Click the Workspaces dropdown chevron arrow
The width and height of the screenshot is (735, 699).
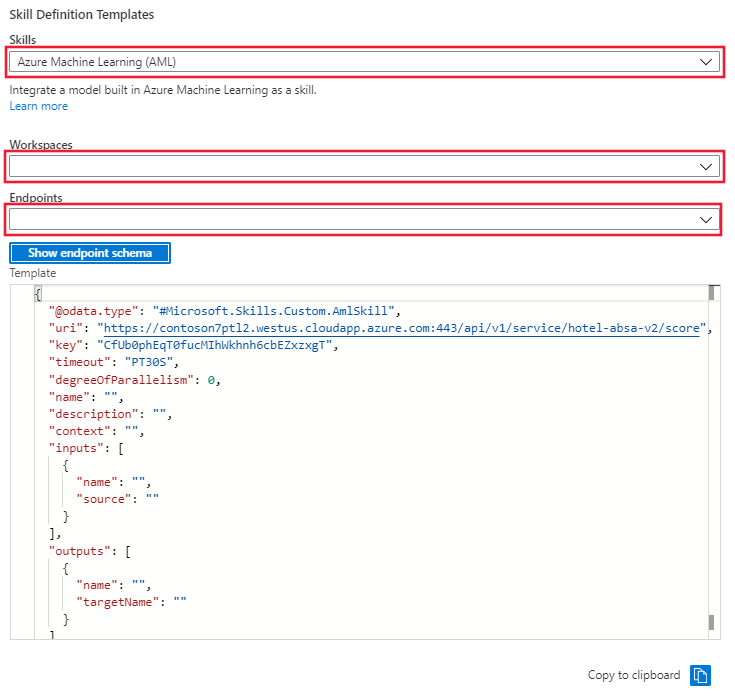pos(707,166)
